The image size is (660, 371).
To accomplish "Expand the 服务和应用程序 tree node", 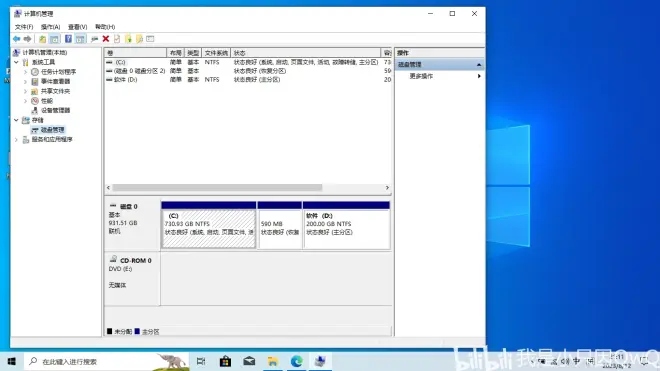I will point(16,139).
